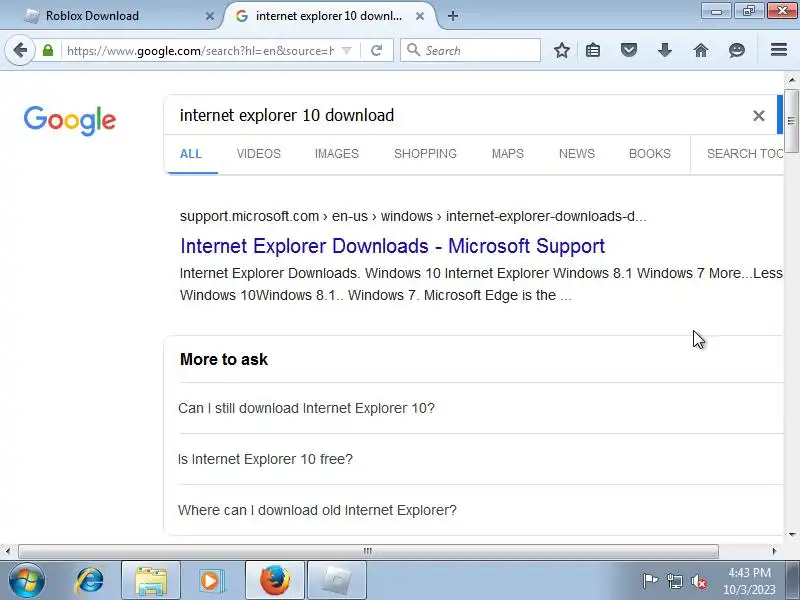Open Internet Explorer Downloads - Microsoft Support link

392,246
